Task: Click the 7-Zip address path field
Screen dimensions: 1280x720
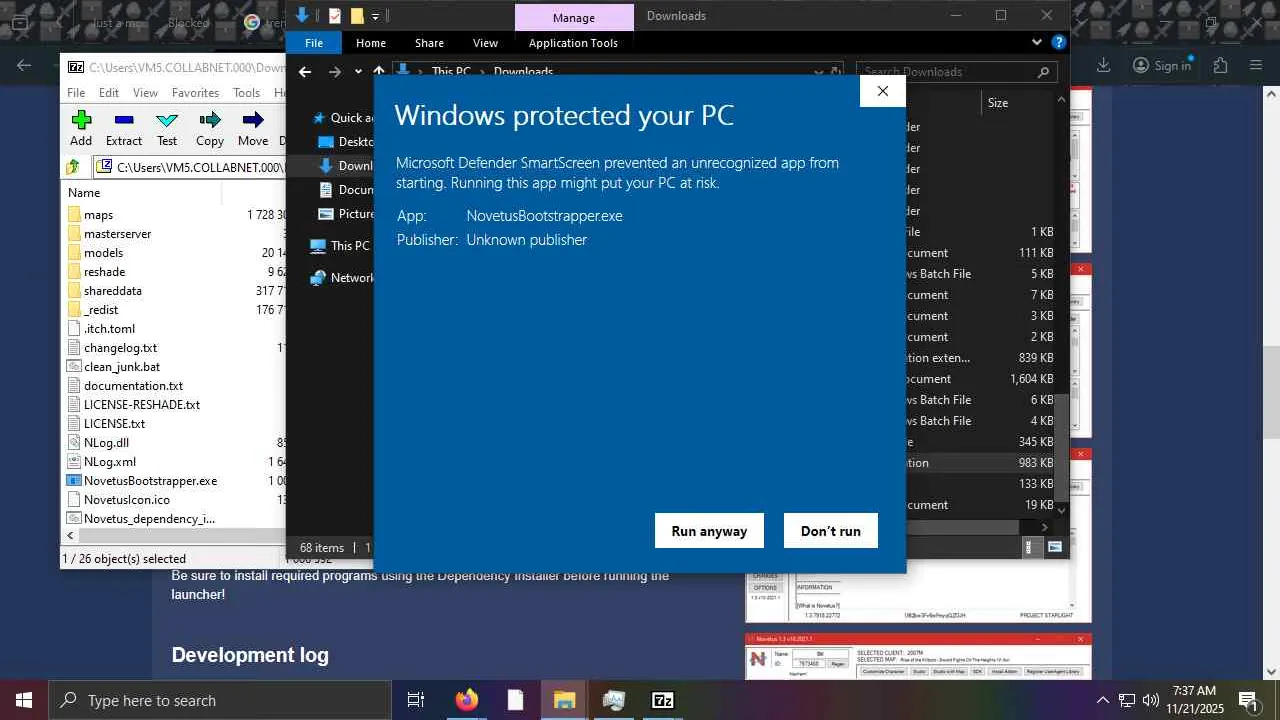Action: point(190,167)
